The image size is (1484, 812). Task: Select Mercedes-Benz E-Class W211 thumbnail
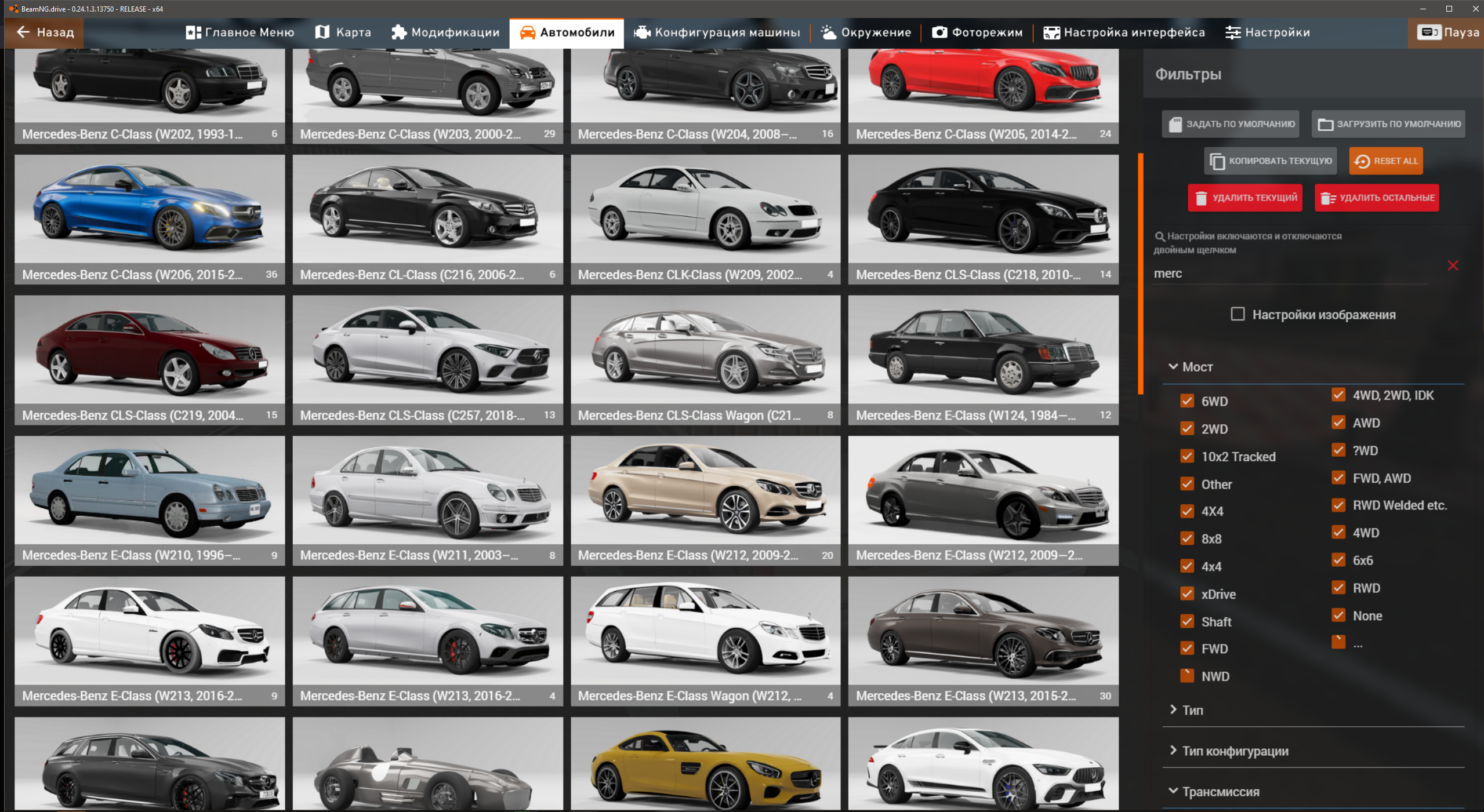click(427, 500)
